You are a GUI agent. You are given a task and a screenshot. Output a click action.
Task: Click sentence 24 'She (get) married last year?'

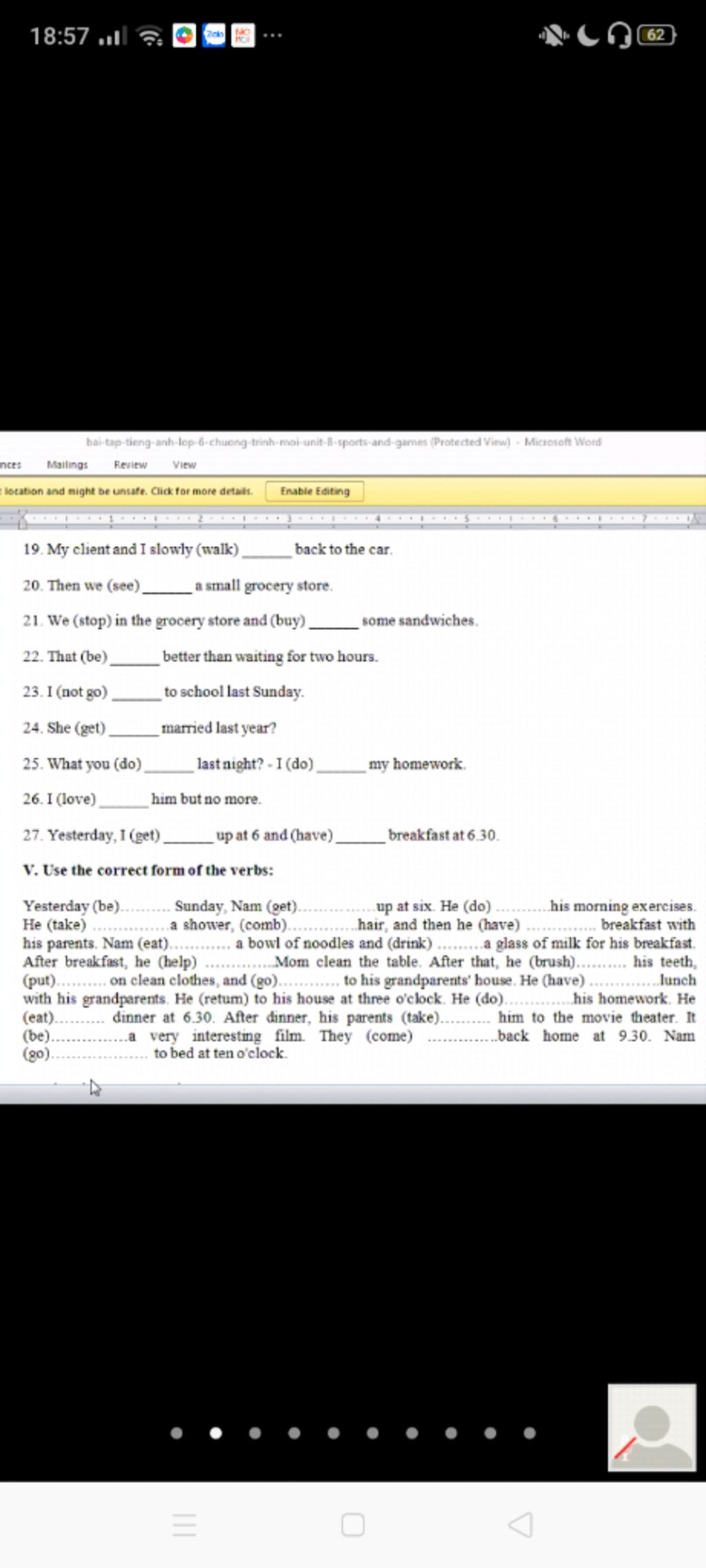click(149, 728)
